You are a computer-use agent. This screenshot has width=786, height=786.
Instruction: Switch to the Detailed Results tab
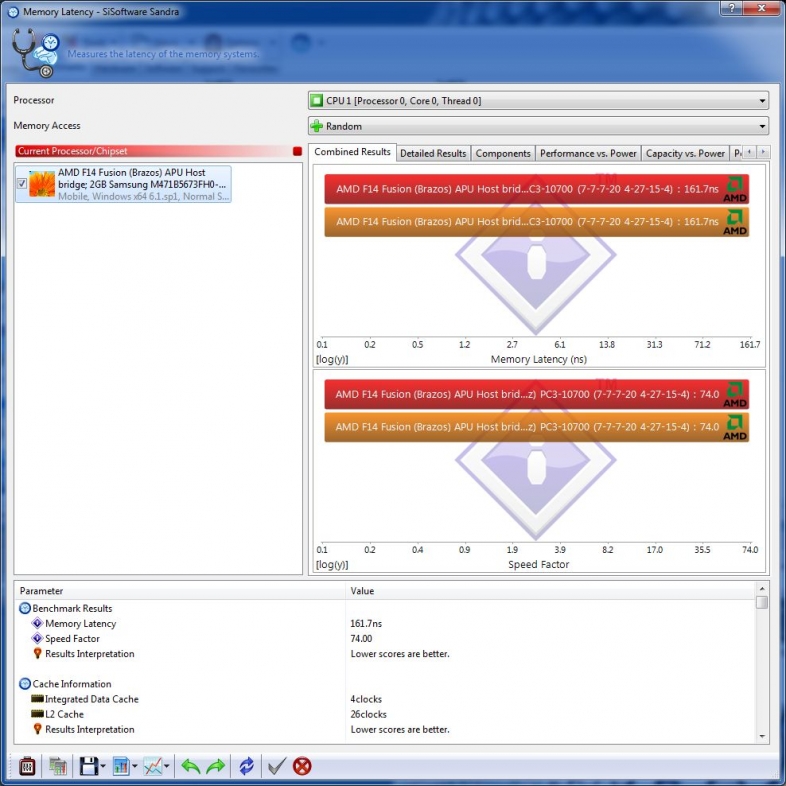point(433,153)
